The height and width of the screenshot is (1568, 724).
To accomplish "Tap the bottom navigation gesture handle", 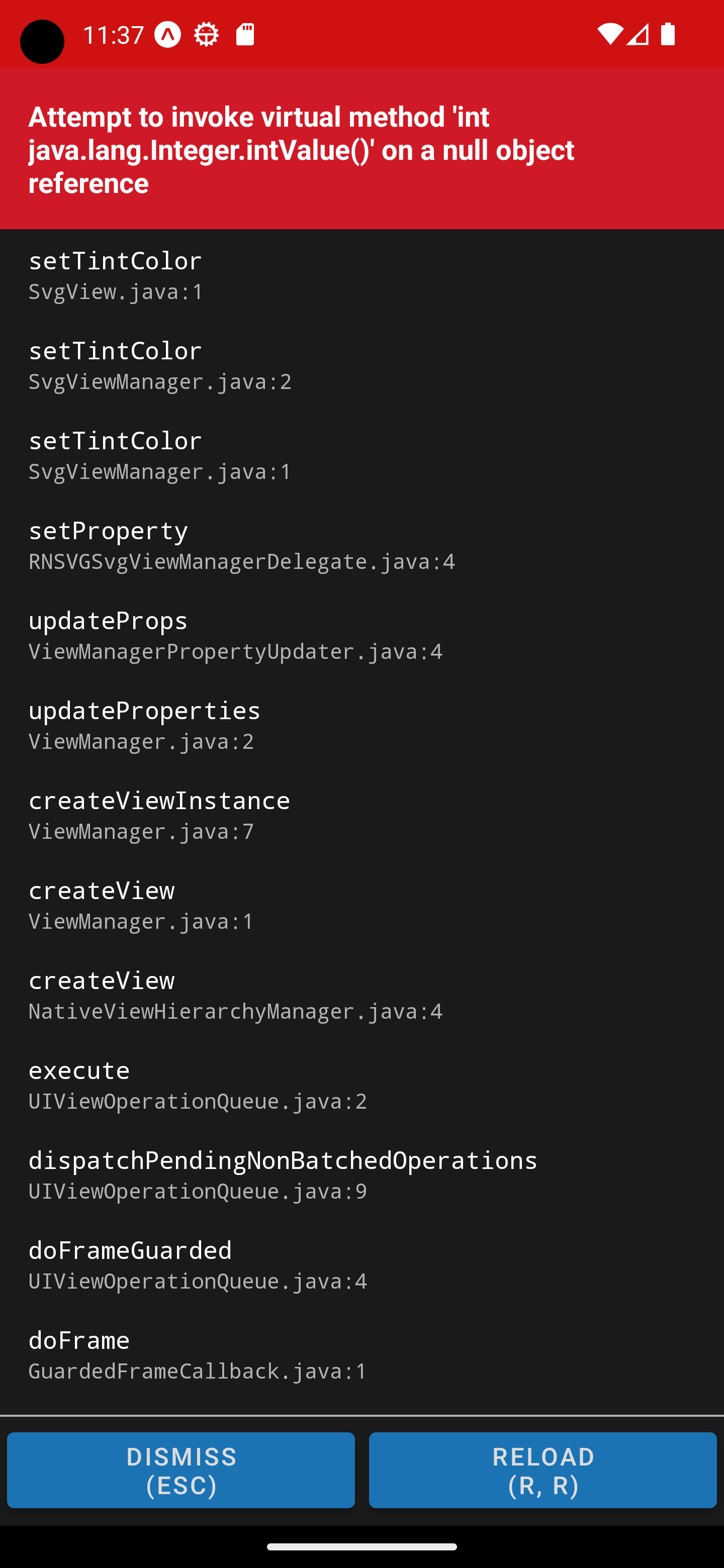I will (x=361, y=1547).
